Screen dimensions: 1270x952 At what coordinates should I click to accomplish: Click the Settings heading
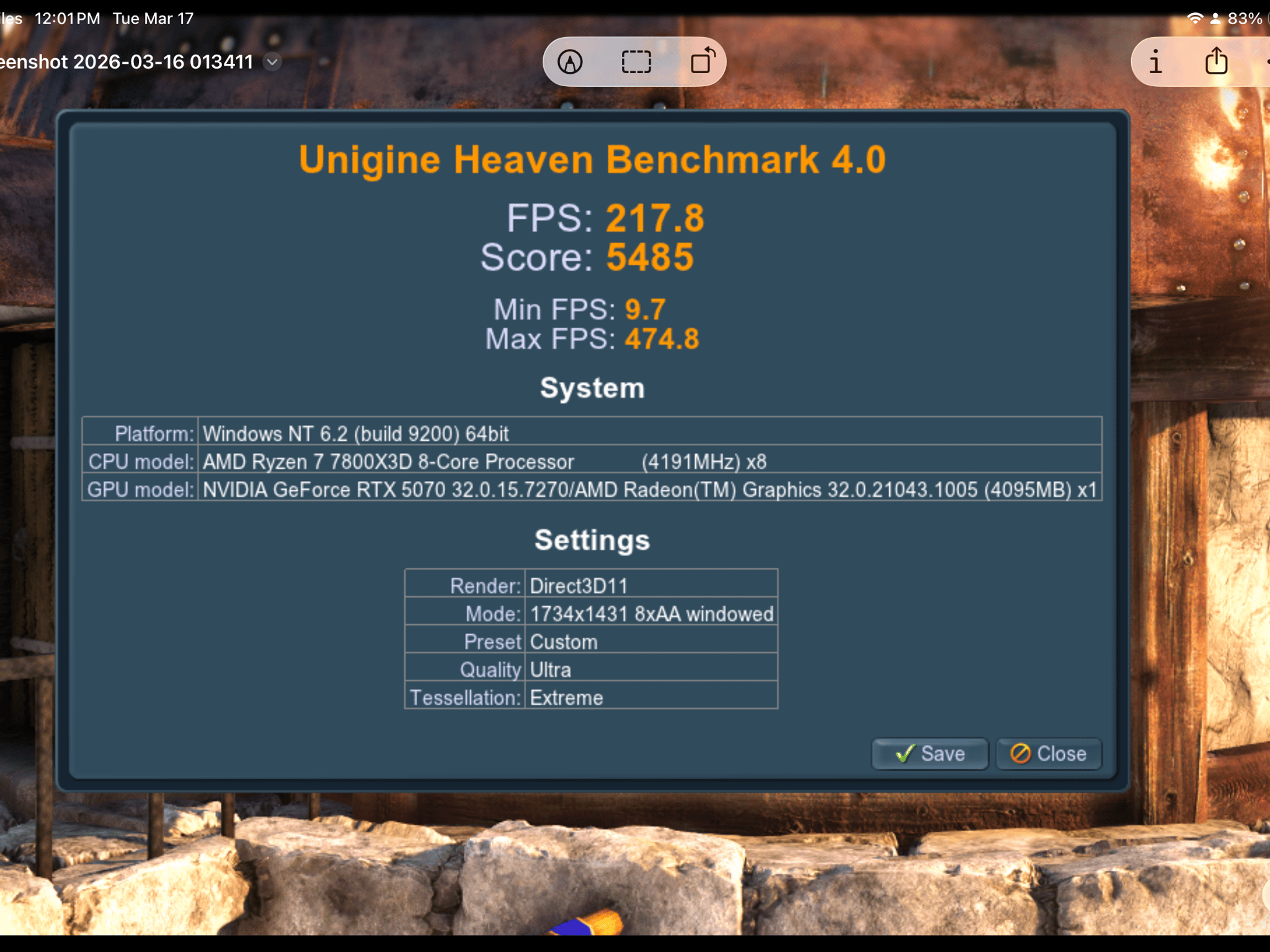pos(592,540)
